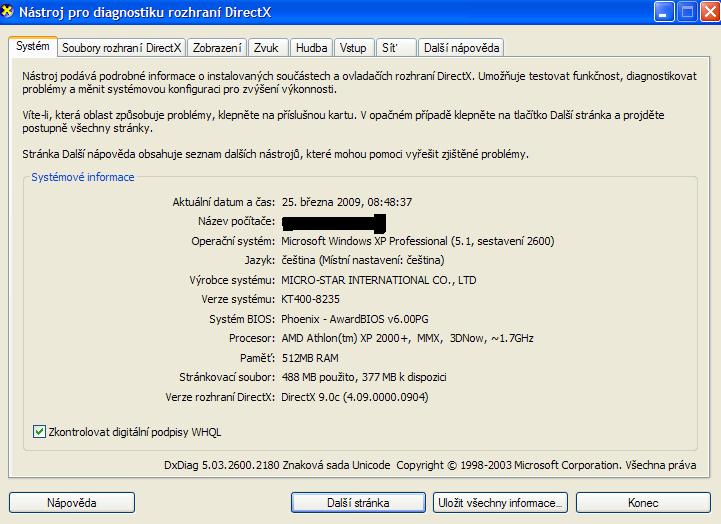This screenshot has height=524, width=721.
Task: Open the Zobrazení tab
Action: pyautogui.click(x=217, y=48)
